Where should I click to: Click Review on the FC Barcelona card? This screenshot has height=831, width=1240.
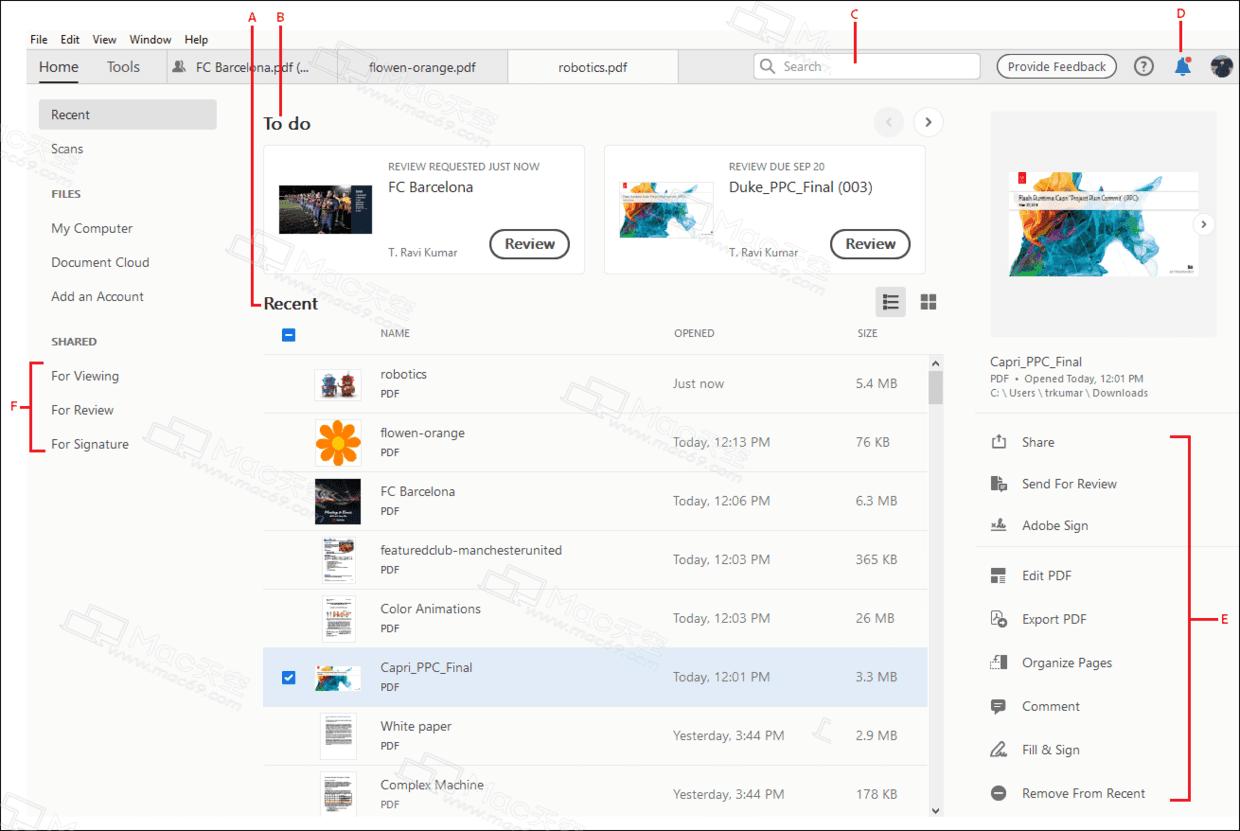pos(529,243)
